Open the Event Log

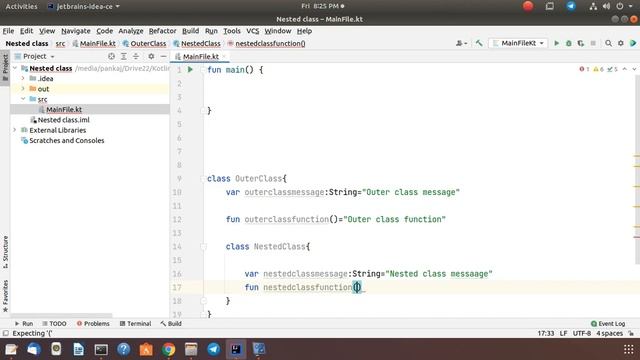[608, 324]
